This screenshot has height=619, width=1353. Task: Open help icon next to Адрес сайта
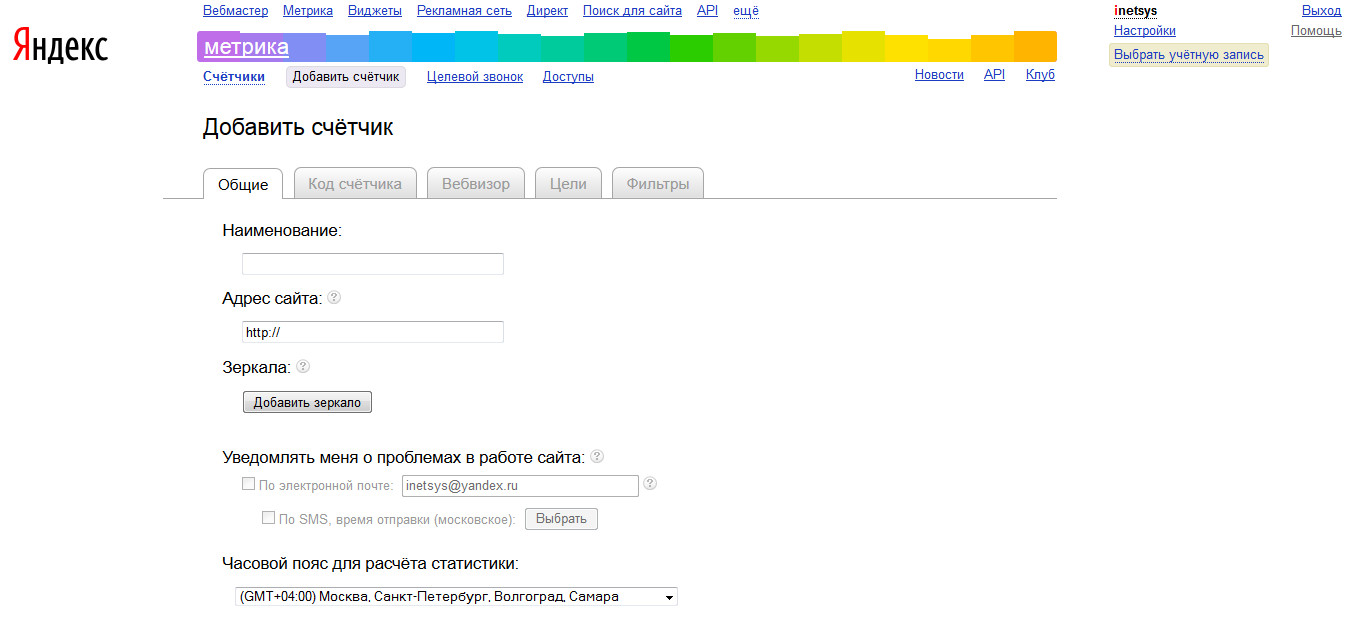point(334,297)
